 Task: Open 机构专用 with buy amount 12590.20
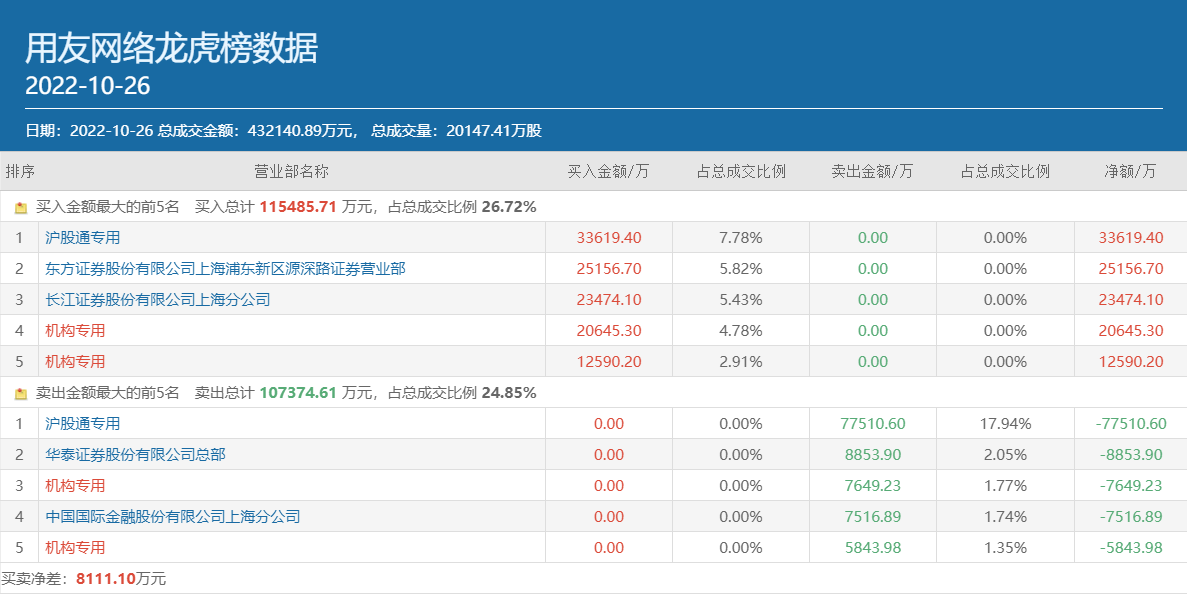75,362
